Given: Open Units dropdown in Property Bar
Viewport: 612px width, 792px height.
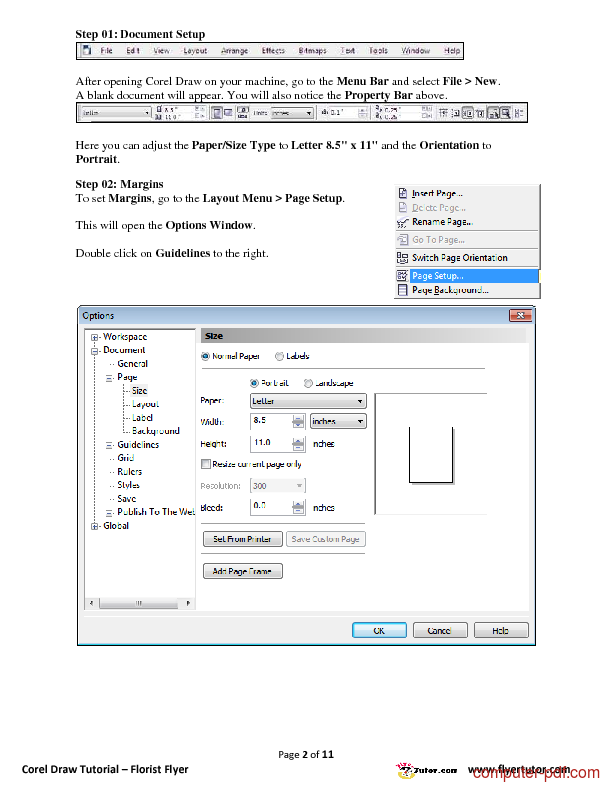Looking at the screenshot, I should click(292, 113).
